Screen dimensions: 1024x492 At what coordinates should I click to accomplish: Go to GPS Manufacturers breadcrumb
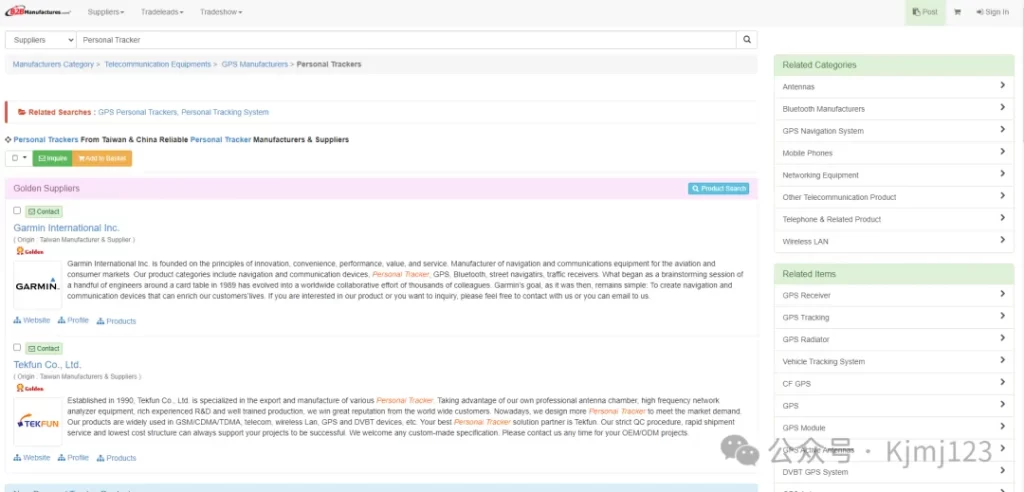click(255, 64)
